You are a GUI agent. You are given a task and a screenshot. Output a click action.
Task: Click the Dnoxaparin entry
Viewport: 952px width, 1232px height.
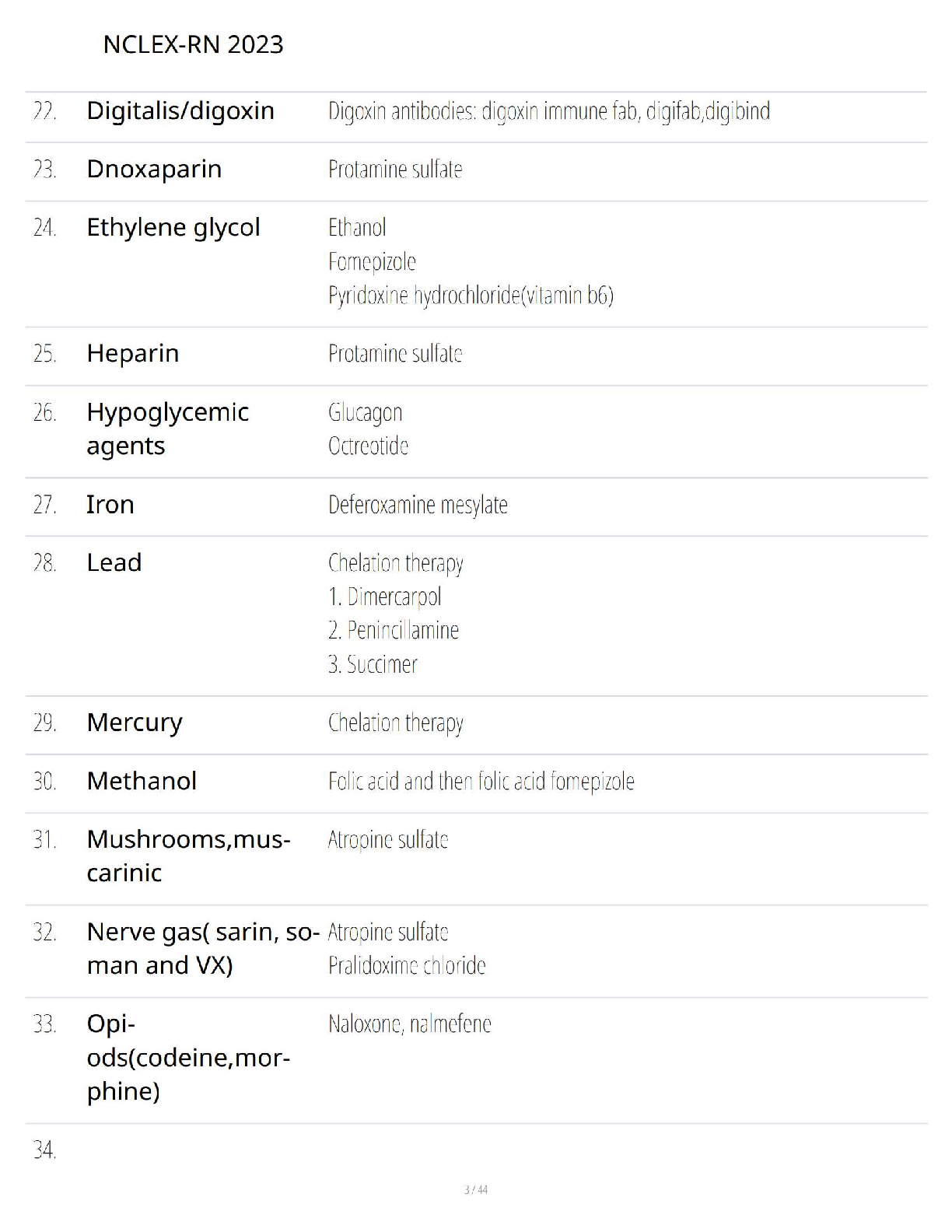pos(154,169)
